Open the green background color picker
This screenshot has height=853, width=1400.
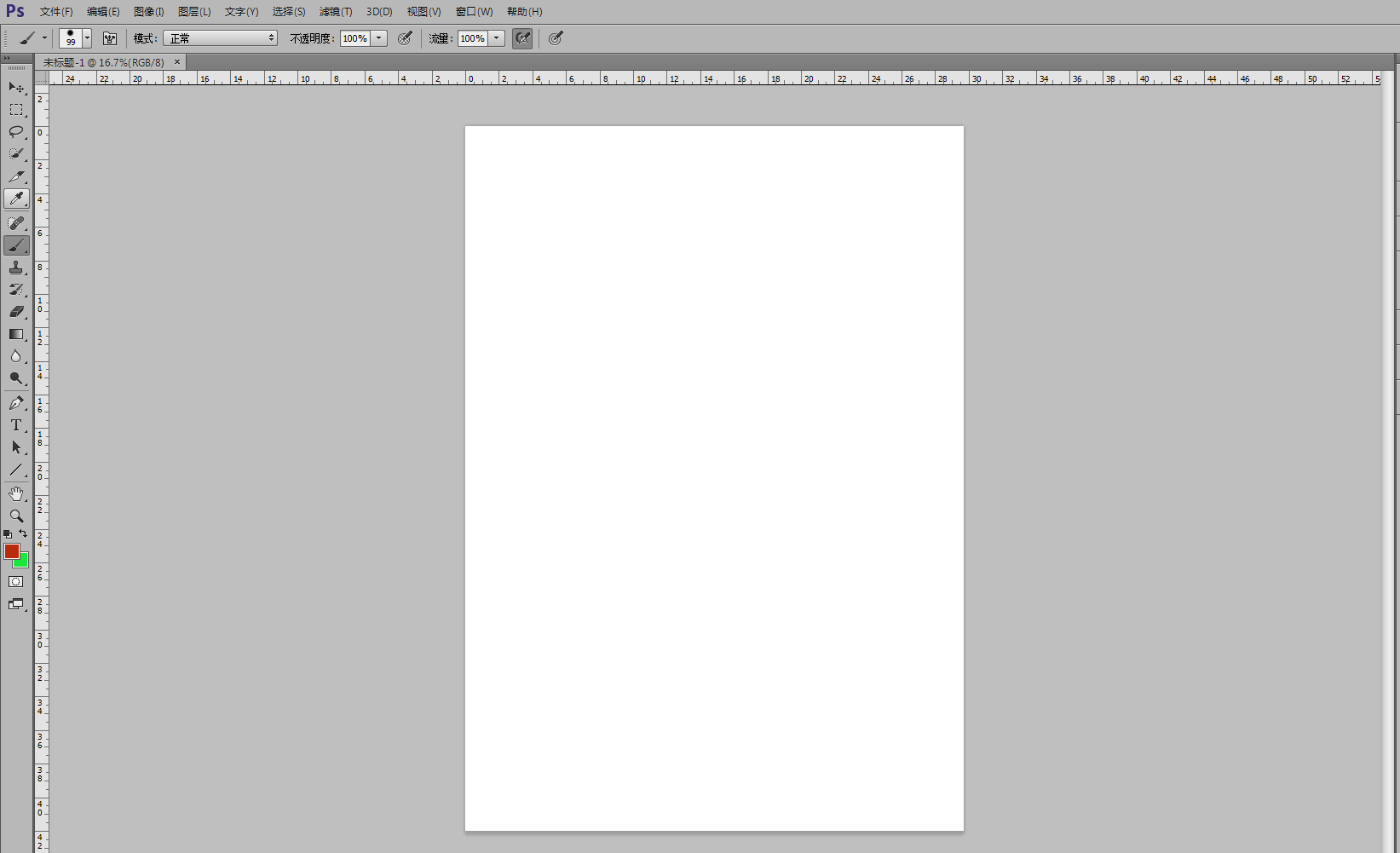(x=24, y=562)
